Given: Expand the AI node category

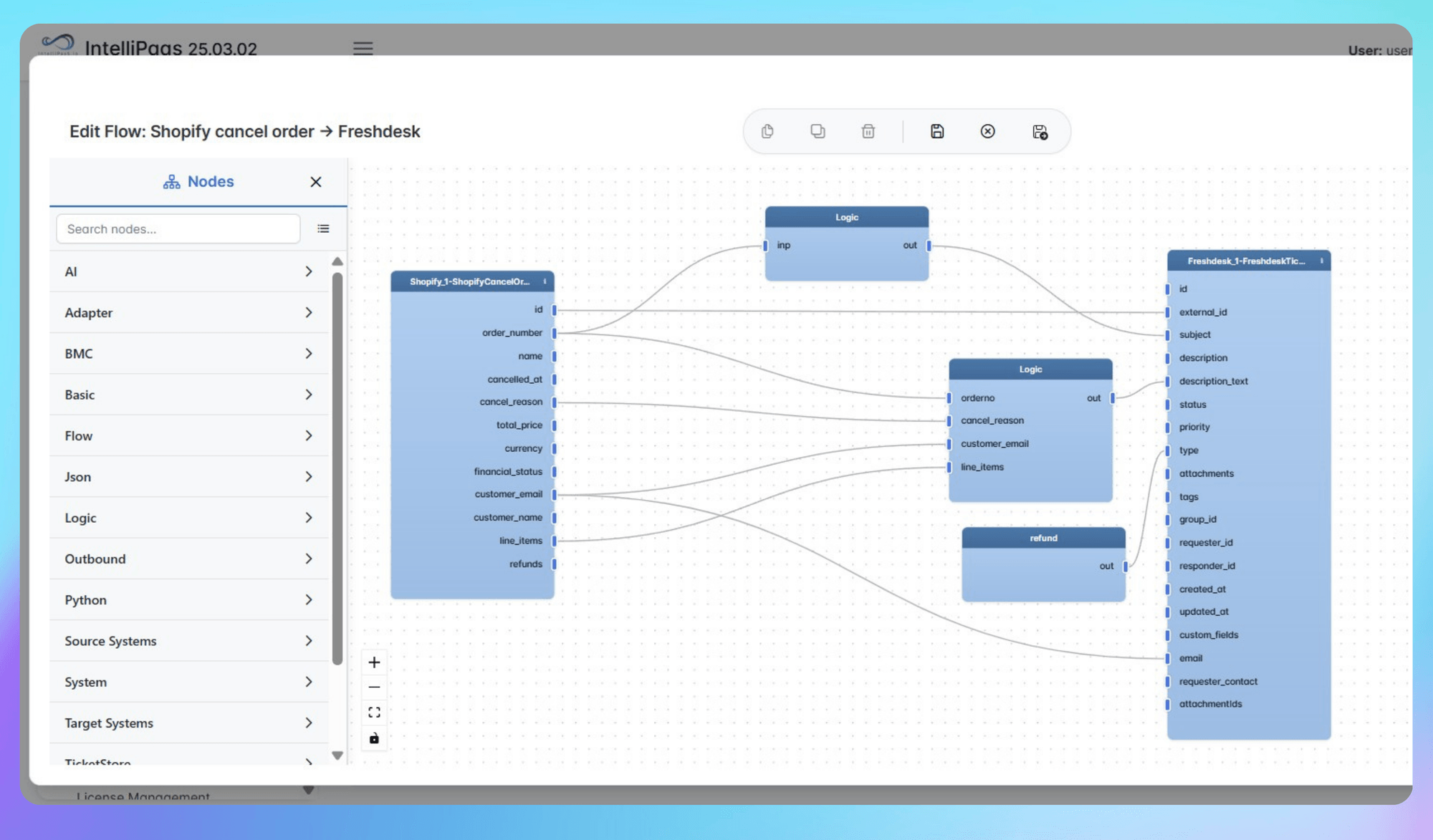Looking at the screenshot, I should pos(188,271).
